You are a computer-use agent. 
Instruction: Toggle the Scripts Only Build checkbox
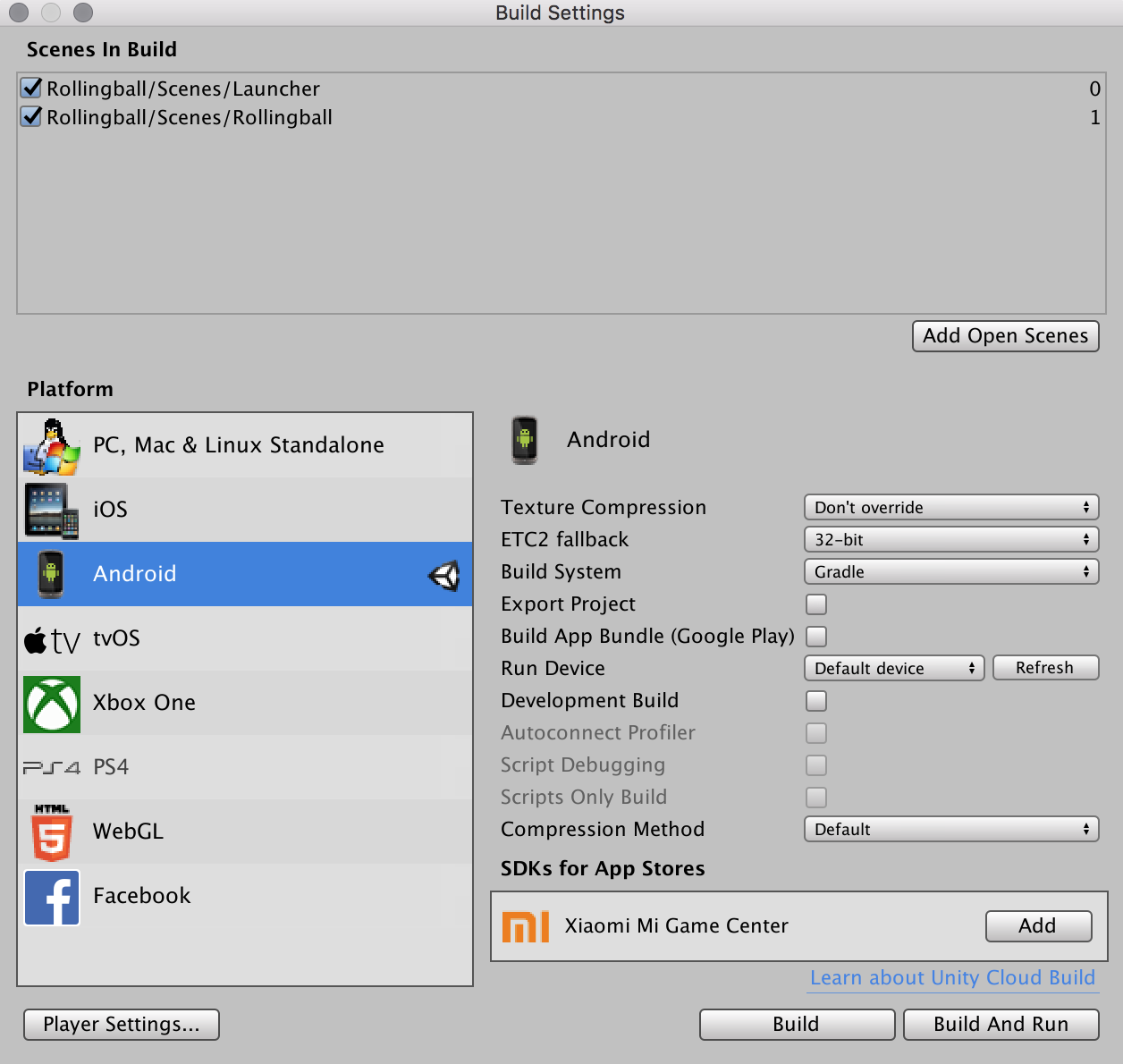[816, 798]
